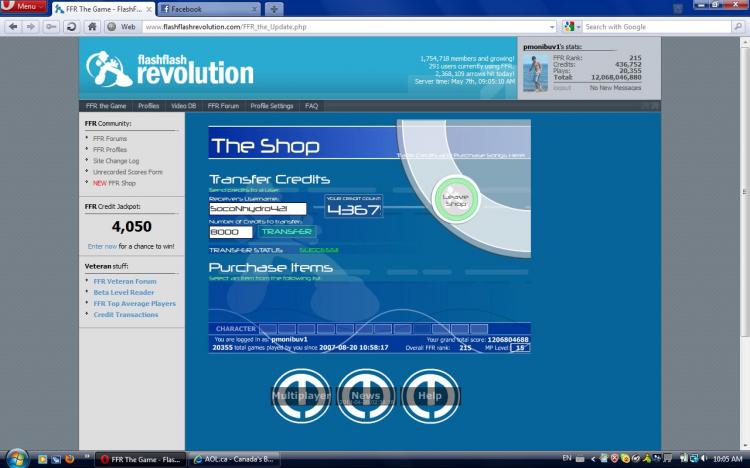Reload the page
Screen dimensions: 750x468
click(71, 27)
